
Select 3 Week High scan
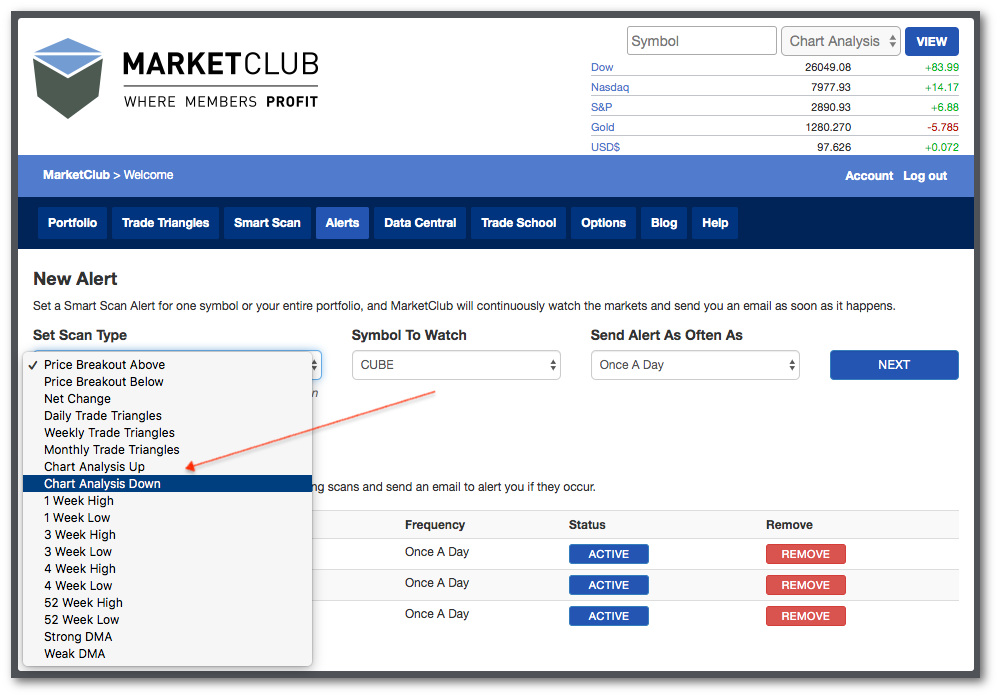(x=168, y=535)
